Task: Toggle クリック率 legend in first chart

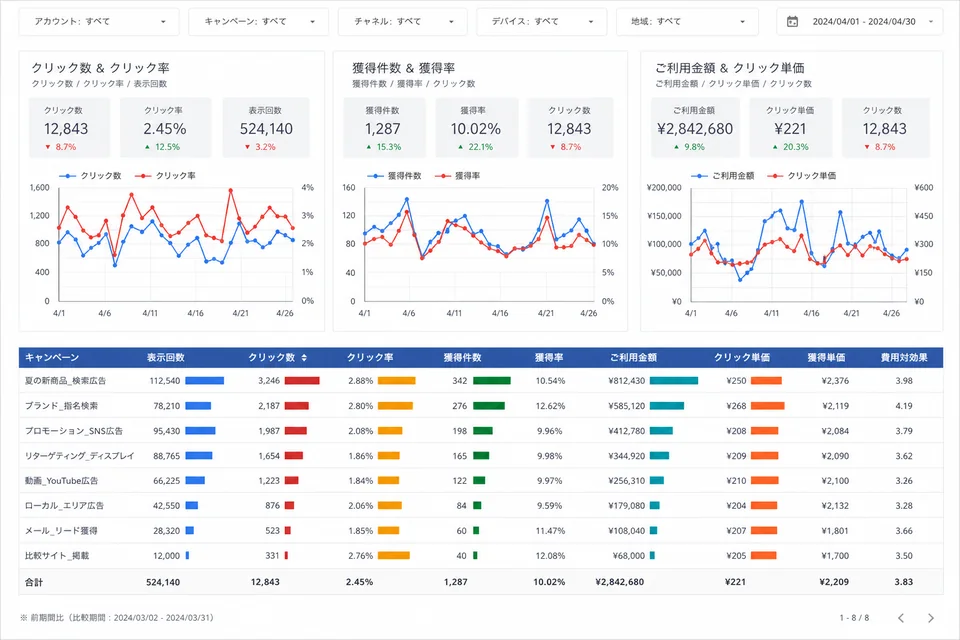Action: (165, 176)
